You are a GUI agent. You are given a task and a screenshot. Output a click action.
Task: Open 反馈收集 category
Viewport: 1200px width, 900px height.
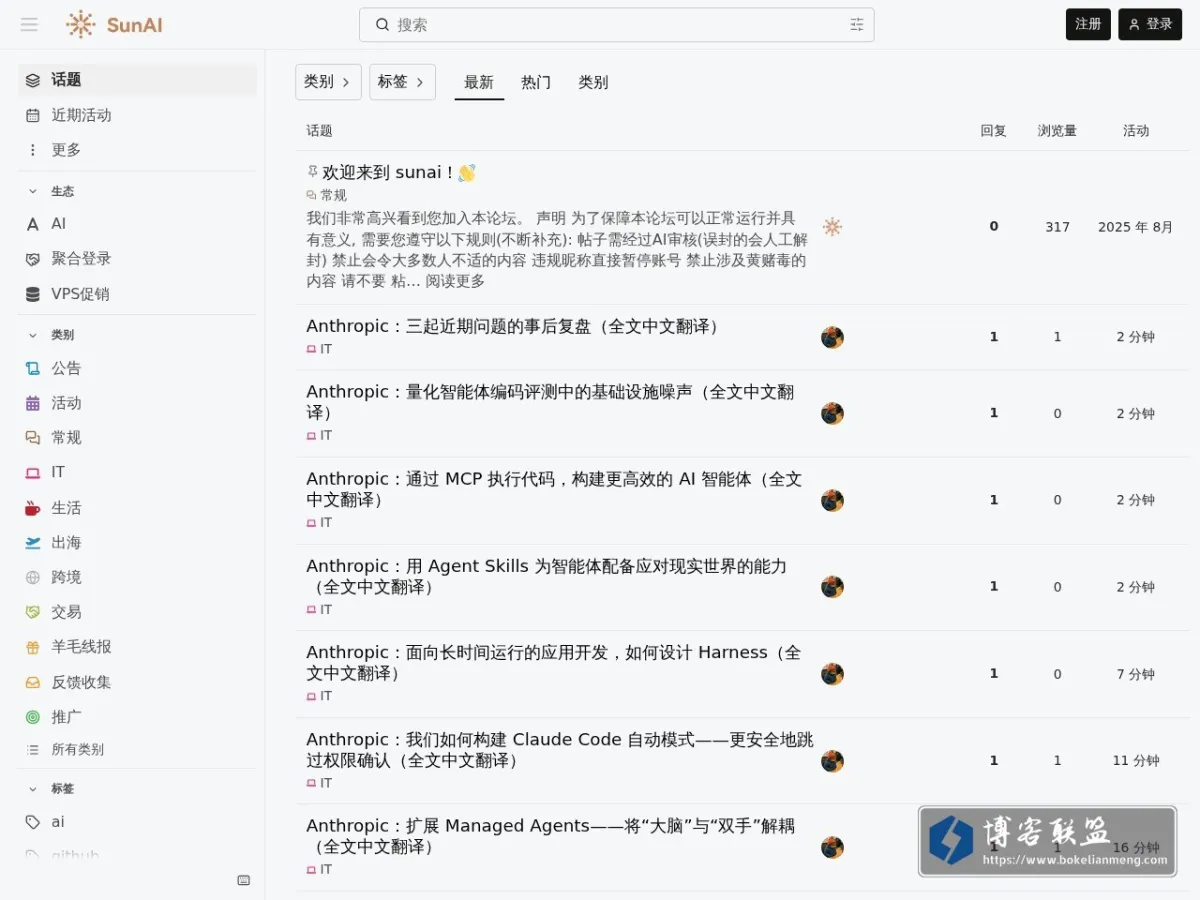point(137,682)
